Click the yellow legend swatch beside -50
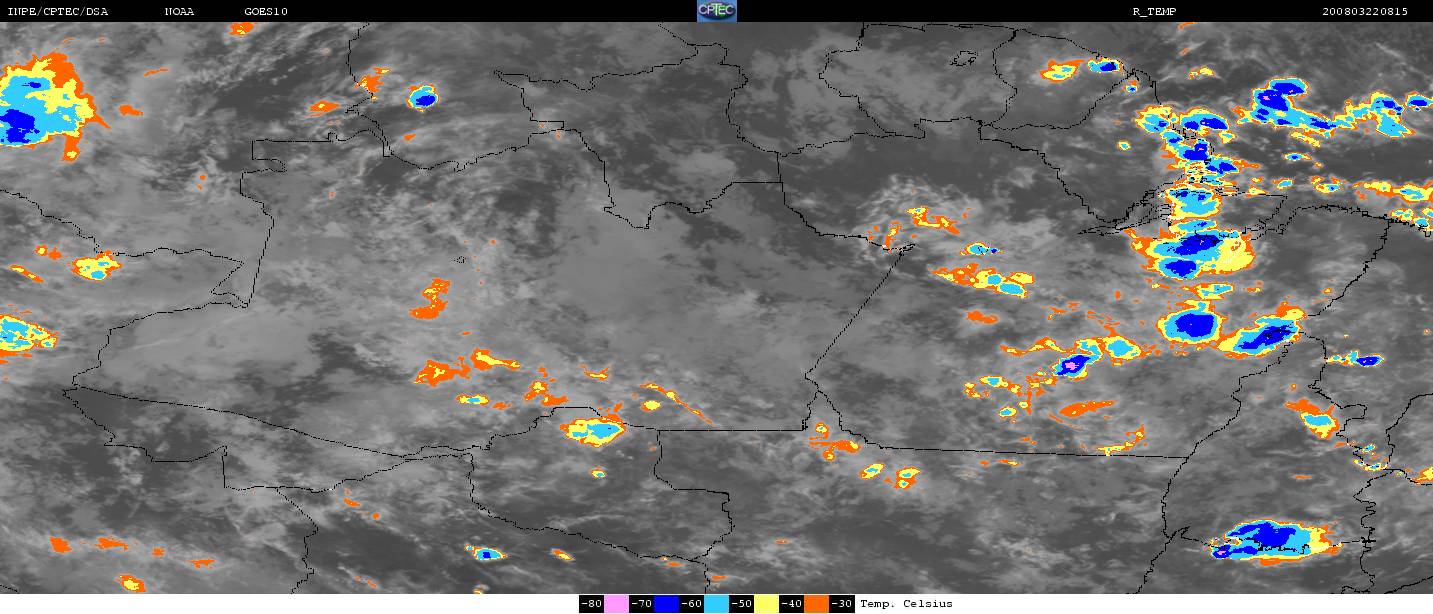The height and width of the screenshot is (614, 1433). 767,604
